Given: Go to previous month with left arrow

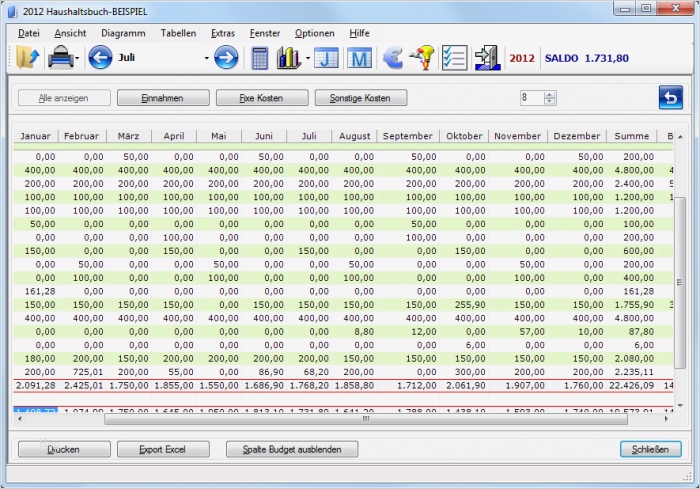Looking at the screenshot, I should pos(100,58).
